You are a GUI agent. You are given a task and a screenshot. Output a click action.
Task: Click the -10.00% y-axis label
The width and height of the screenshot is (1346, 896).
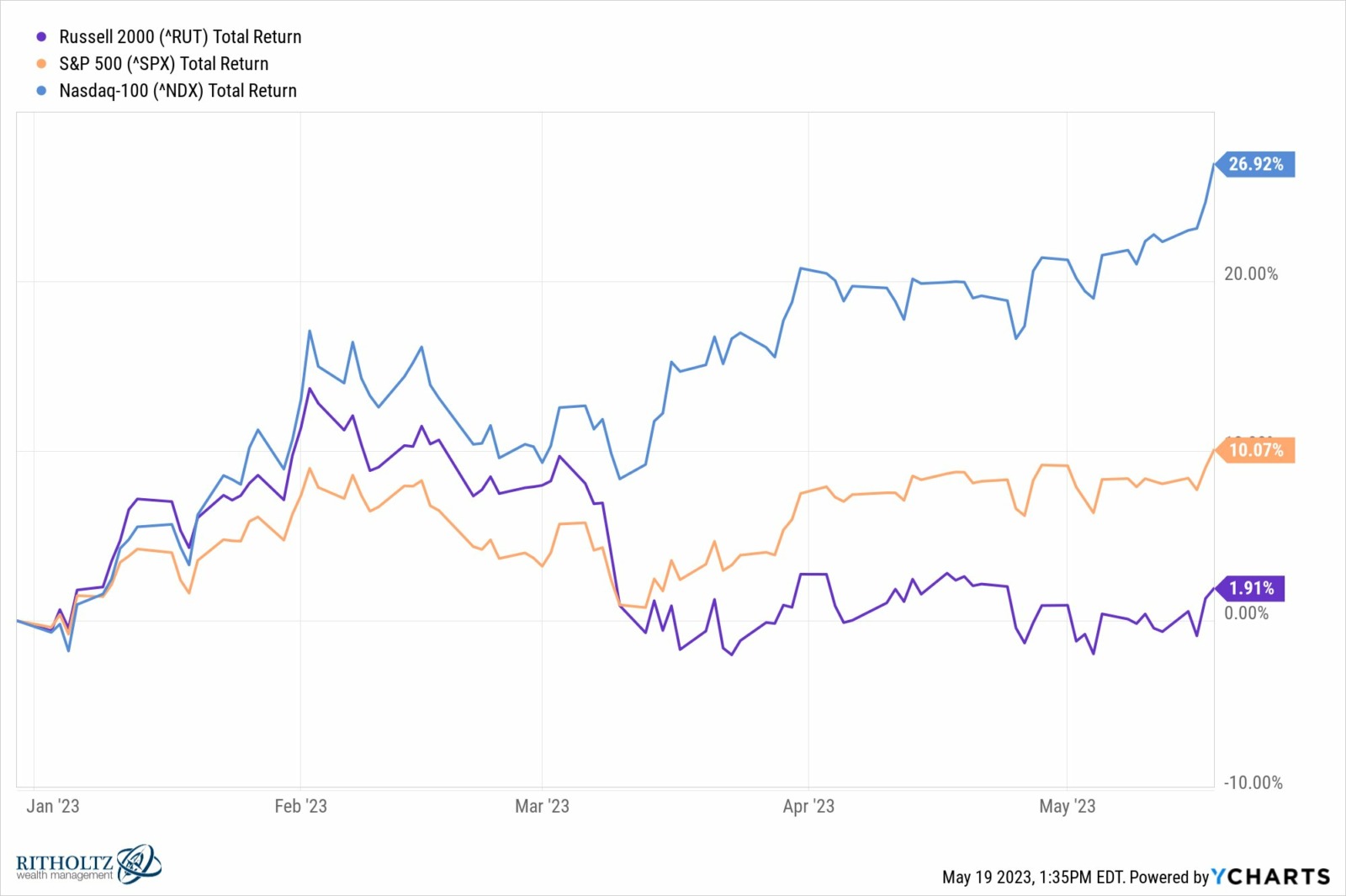[x=1253, y=782]
